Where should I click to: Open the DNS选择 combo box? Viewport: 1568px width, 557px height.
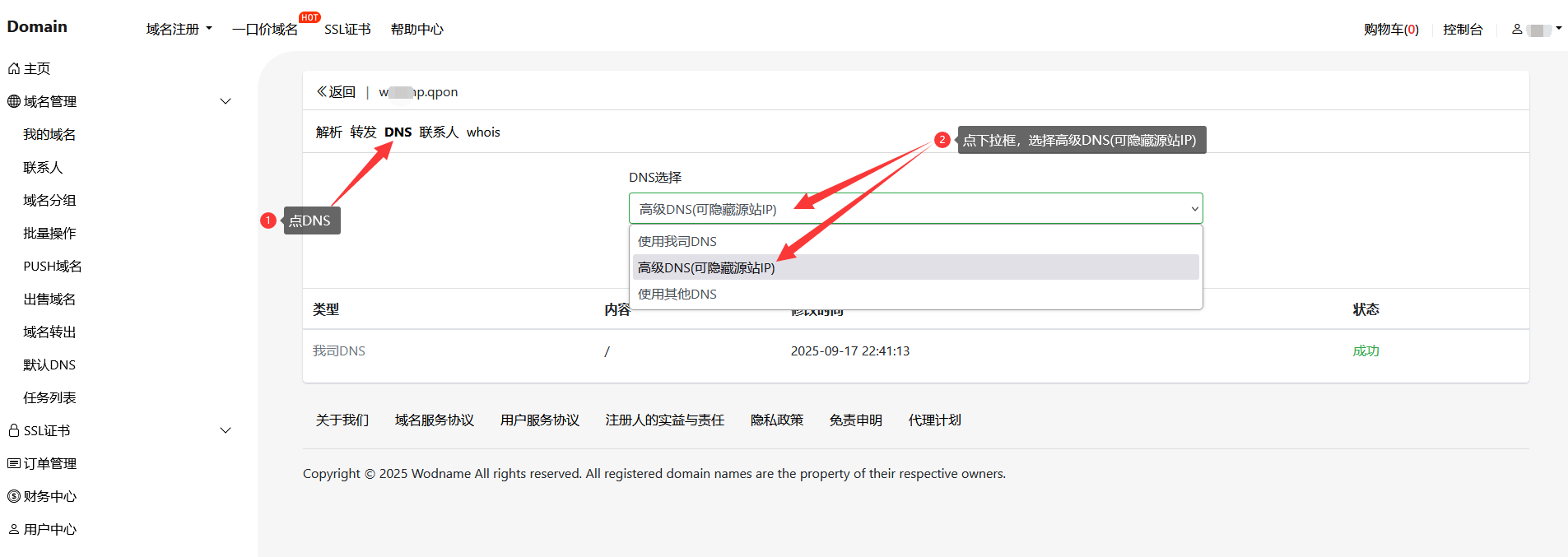(915, 209)
